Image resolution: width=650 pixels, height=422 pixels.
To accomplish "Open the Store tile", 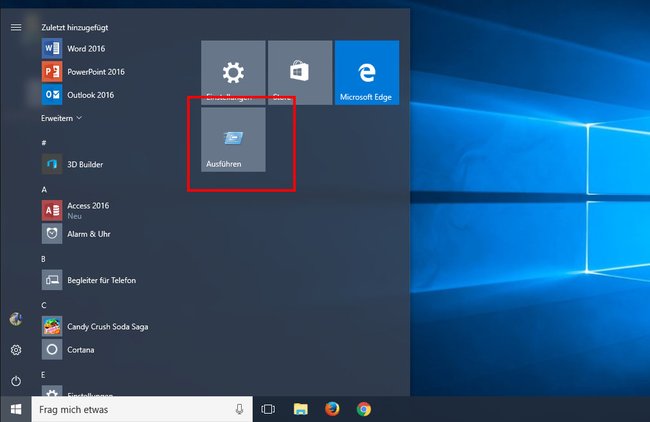I will coord(300,73).
